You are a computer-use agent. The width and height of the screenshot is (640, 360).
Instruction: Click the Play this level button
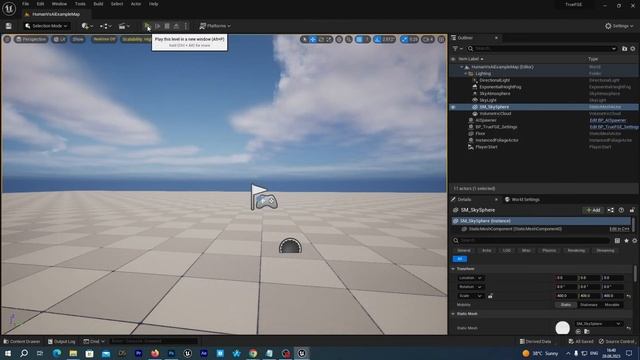[147, 26]
